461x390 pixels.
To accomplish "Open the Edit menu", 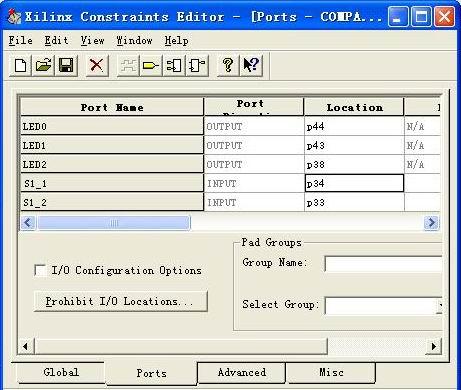I will pyautogui.click(x=56, y=41).
